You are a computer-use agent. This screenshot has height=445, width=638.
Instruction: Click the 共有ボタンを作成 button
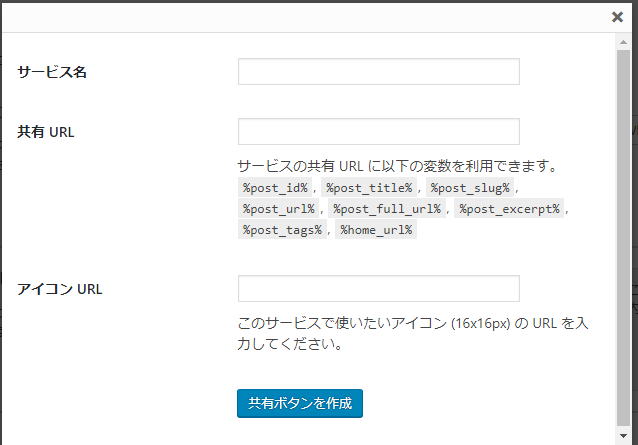click(300, 404)
